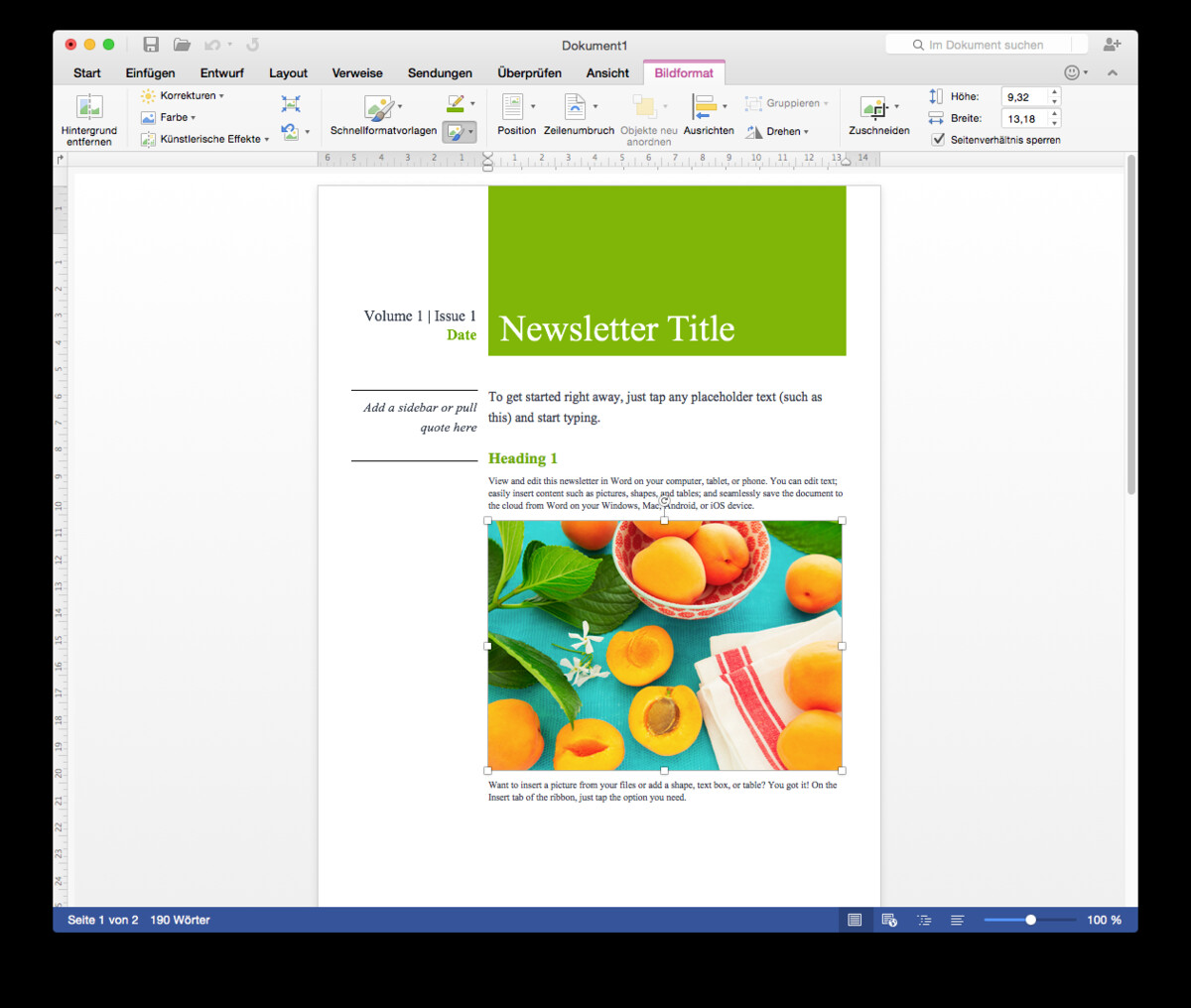
Task: Open the Zuschneiden dropdown arrow
Action: pos(896,106)
